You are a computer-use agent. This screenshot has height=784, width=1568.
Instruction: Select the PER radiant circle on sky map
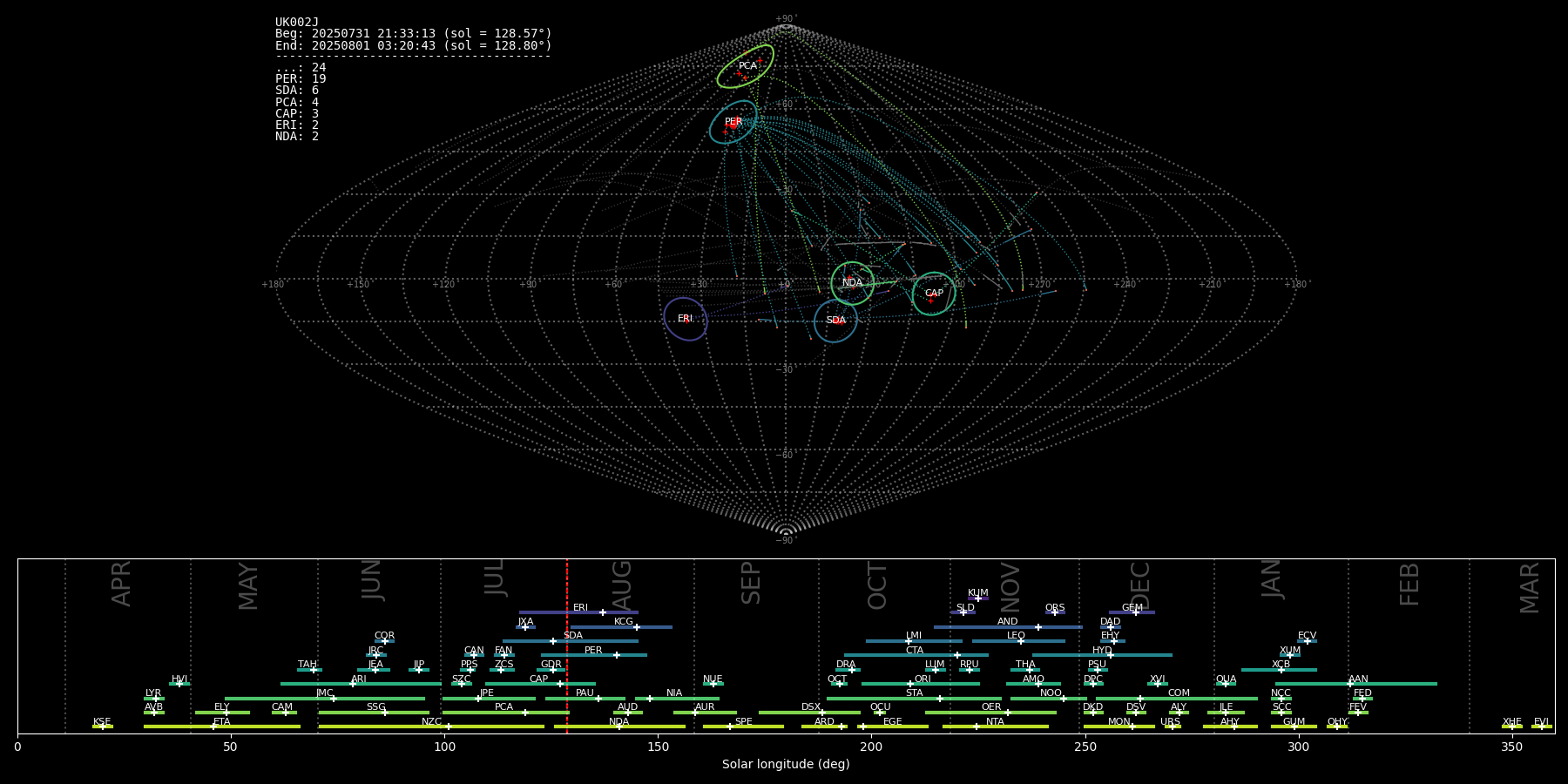pos(733,122)
